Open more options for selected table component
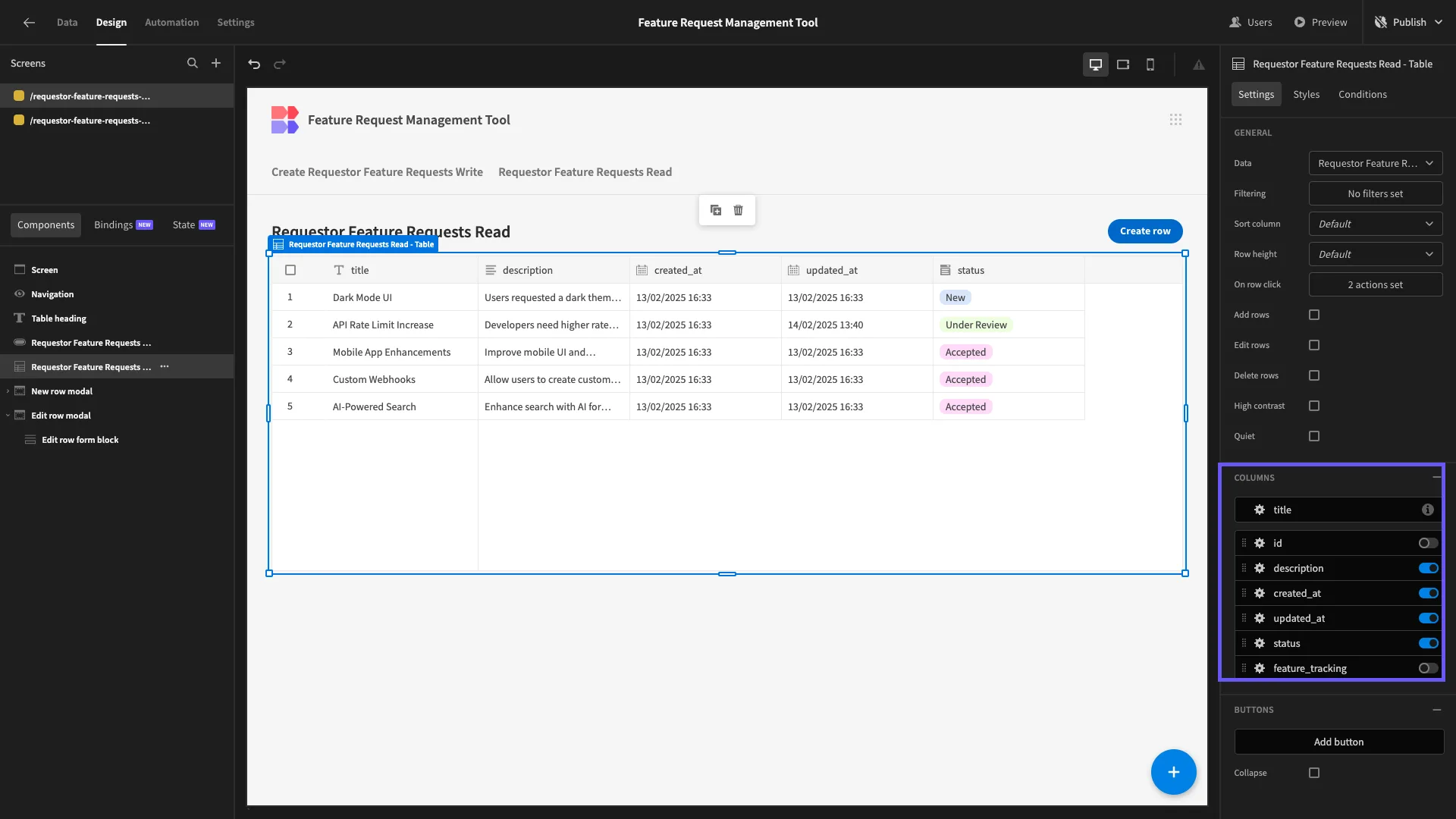 click(x=165, y=366)
